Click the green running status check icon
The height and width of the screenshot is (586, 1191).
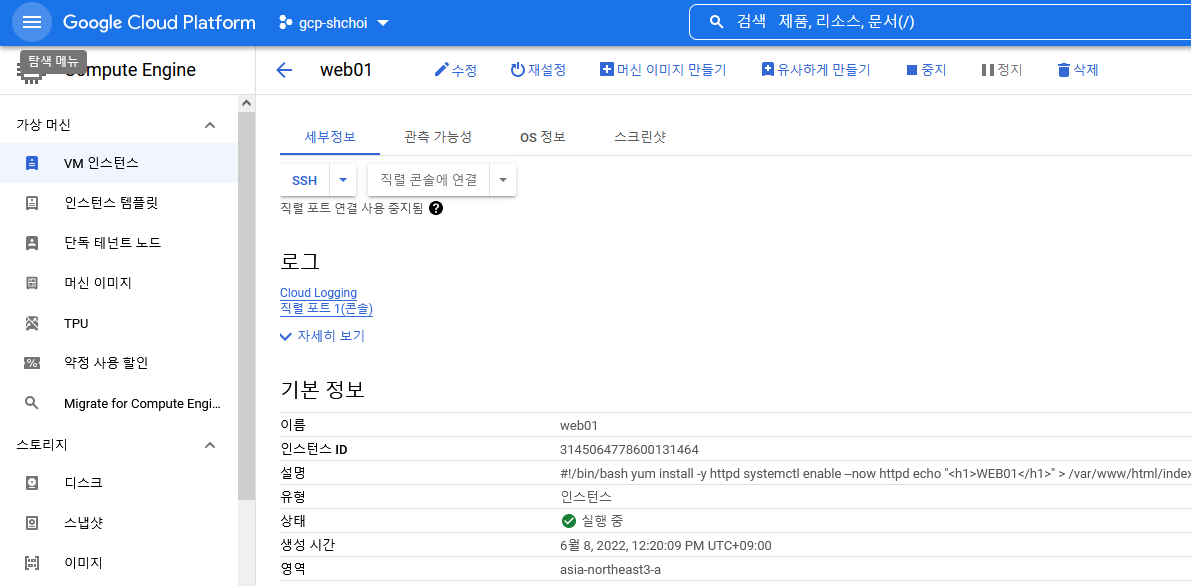click(567, 521)
